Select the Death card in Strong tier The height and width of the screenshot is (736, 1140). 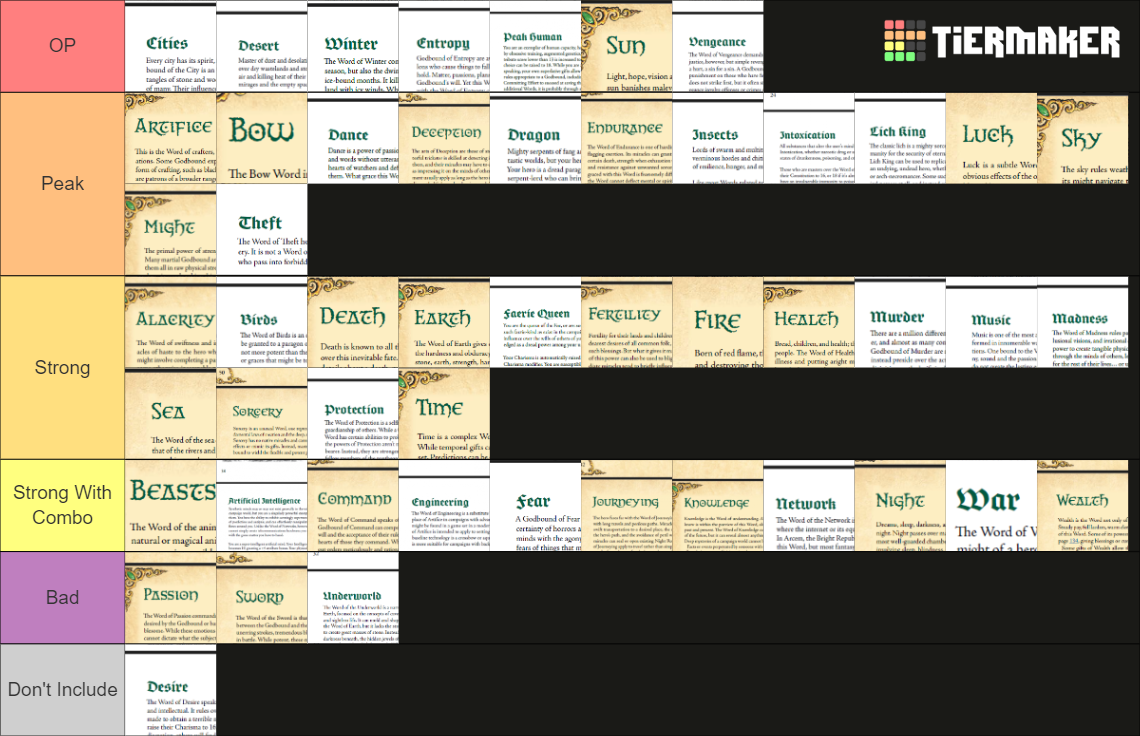pyautogui.click(x=352, y=322)
